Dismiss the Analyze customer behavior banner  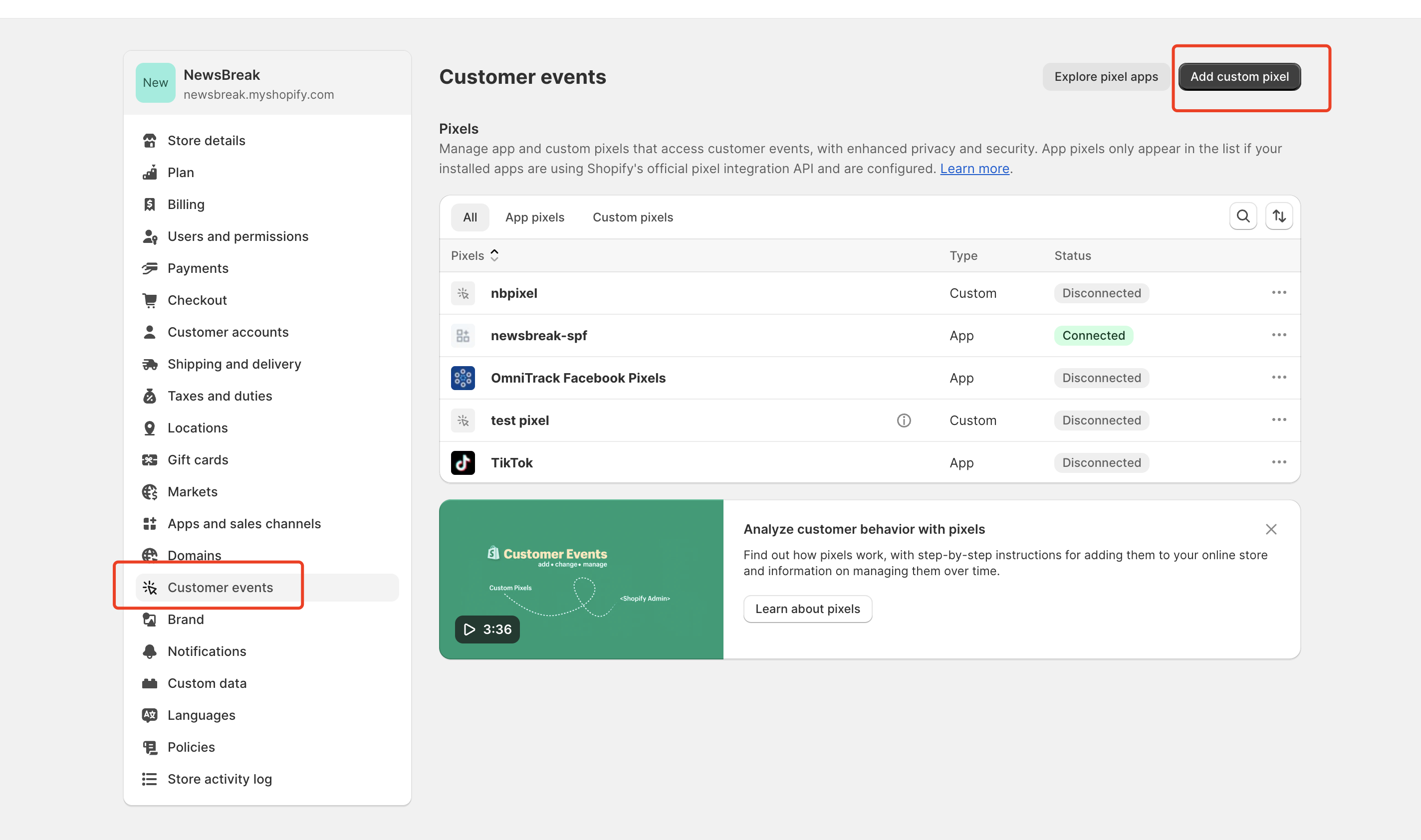click(x=1270, y=529)
